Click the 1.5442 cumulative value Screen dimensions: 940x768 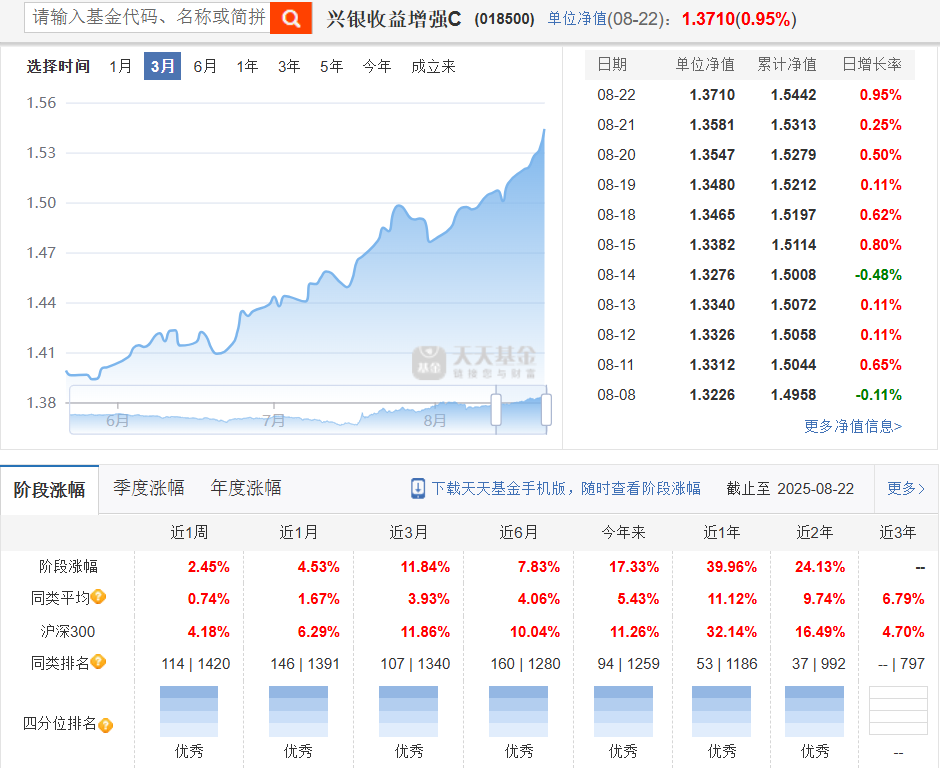pyautogui.click(x=793, y=95)
